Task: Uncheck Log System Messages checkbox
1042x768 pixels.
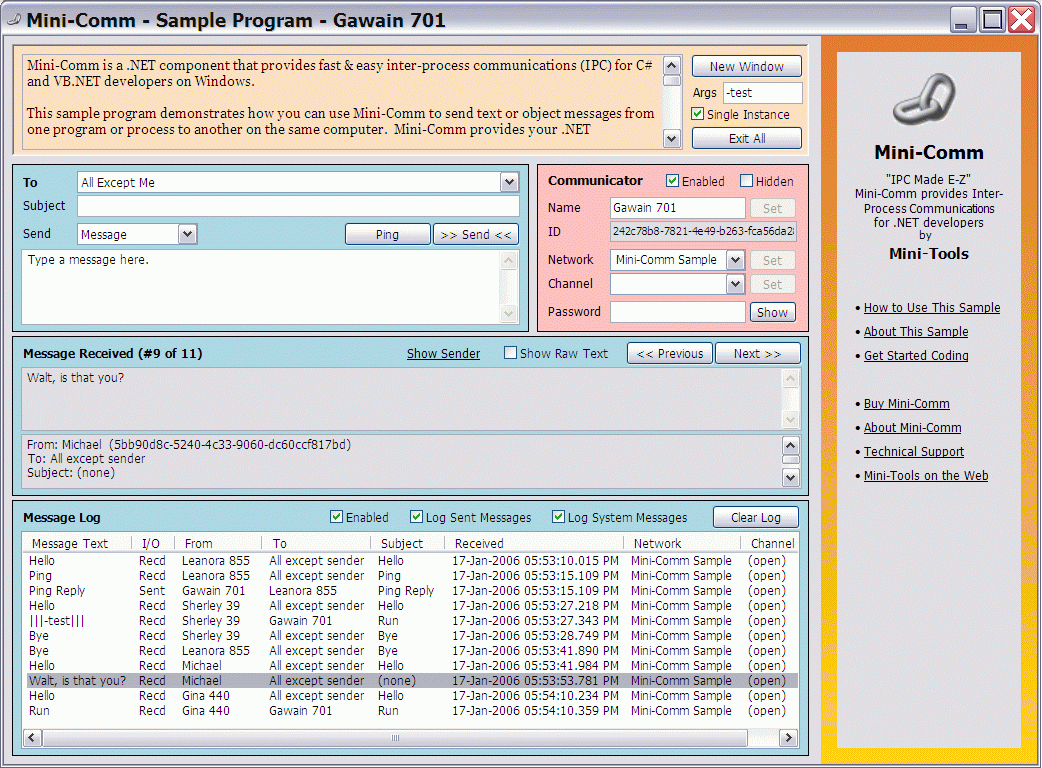Action: click(x=559, y=517)
